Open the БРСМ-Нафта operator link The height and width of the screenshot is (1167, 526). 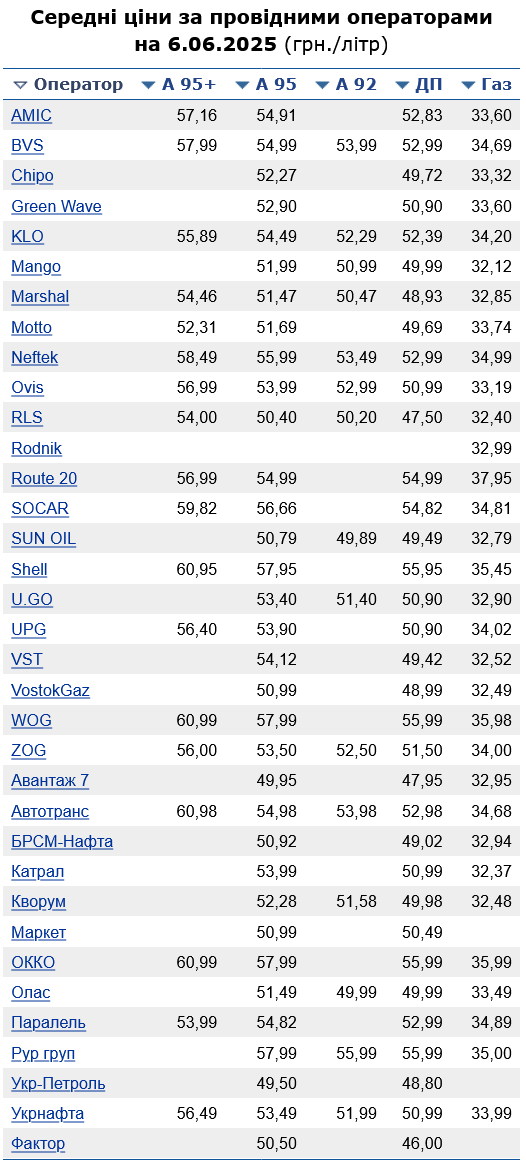click(62, 842)
